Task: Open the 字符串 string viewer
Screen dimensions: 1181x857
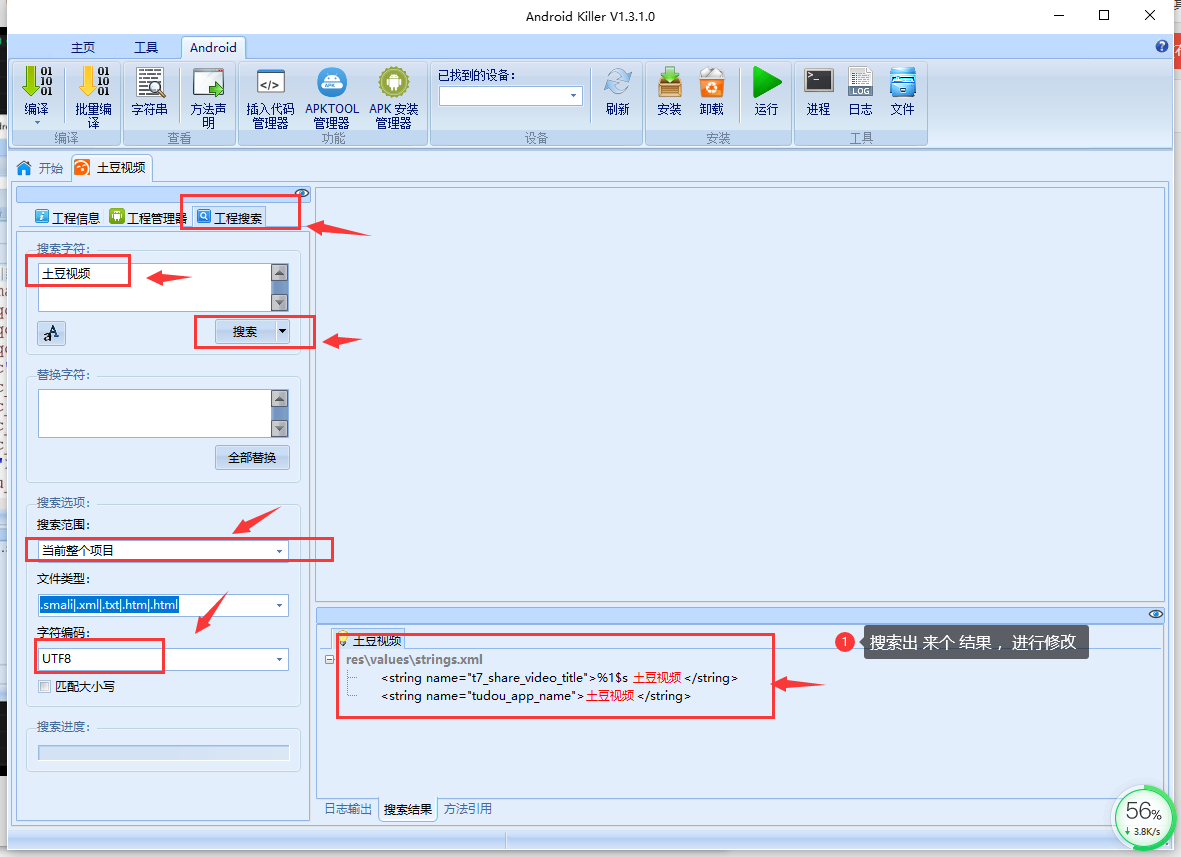Action: point(150,92)
